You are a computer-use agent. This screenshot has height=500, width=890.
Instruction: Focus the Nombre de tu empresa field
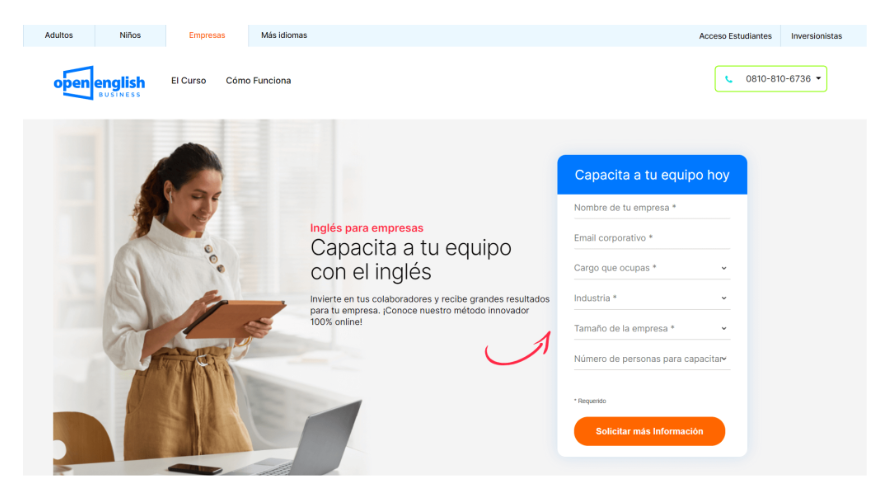tap(652, 208)
